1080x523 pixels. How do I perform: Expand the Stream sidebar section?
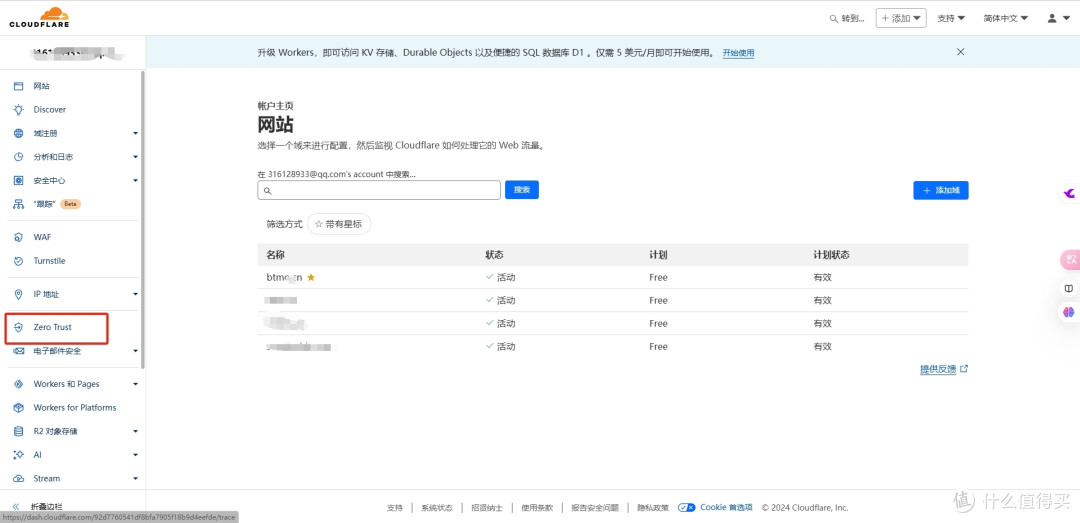pos(136,478)
